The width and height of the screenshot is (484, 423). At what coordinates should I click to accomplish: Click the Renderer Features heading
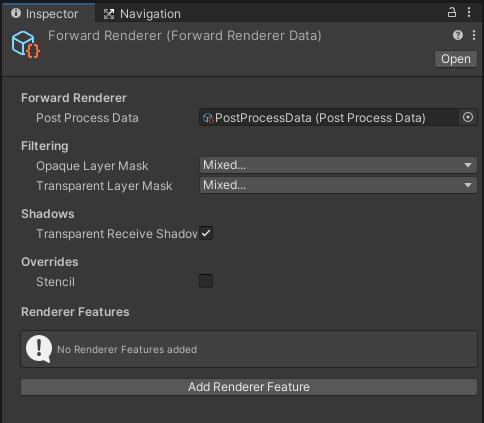click(75, 312)
